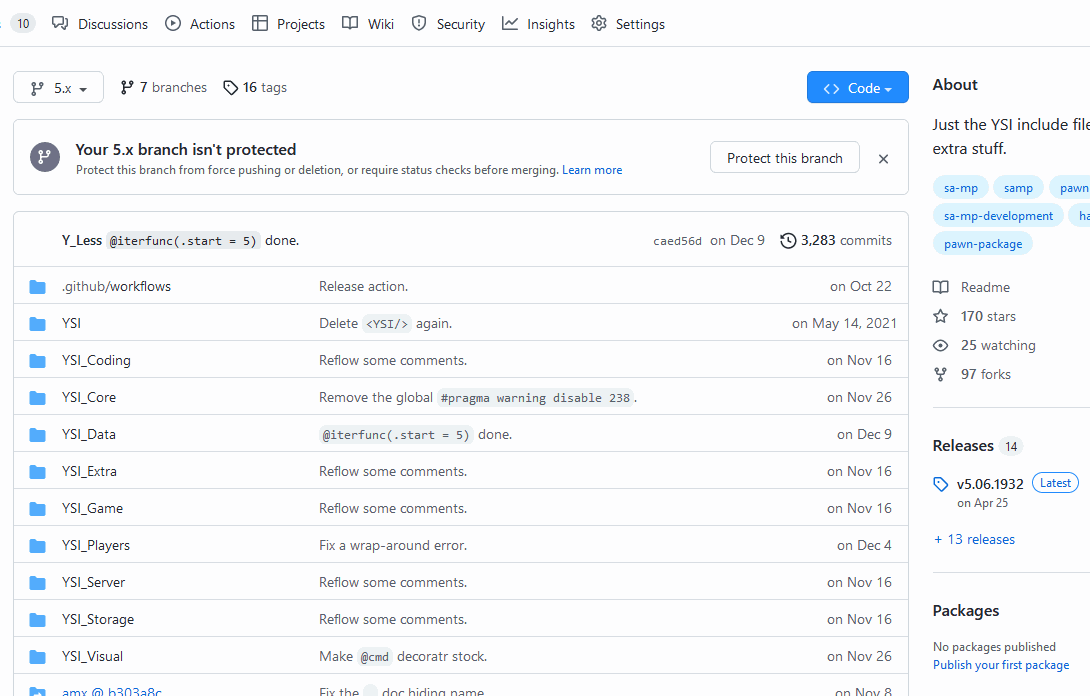Open the Readme link in About
Viewport: 1090px width, 696px height.
tap(985, 287)
